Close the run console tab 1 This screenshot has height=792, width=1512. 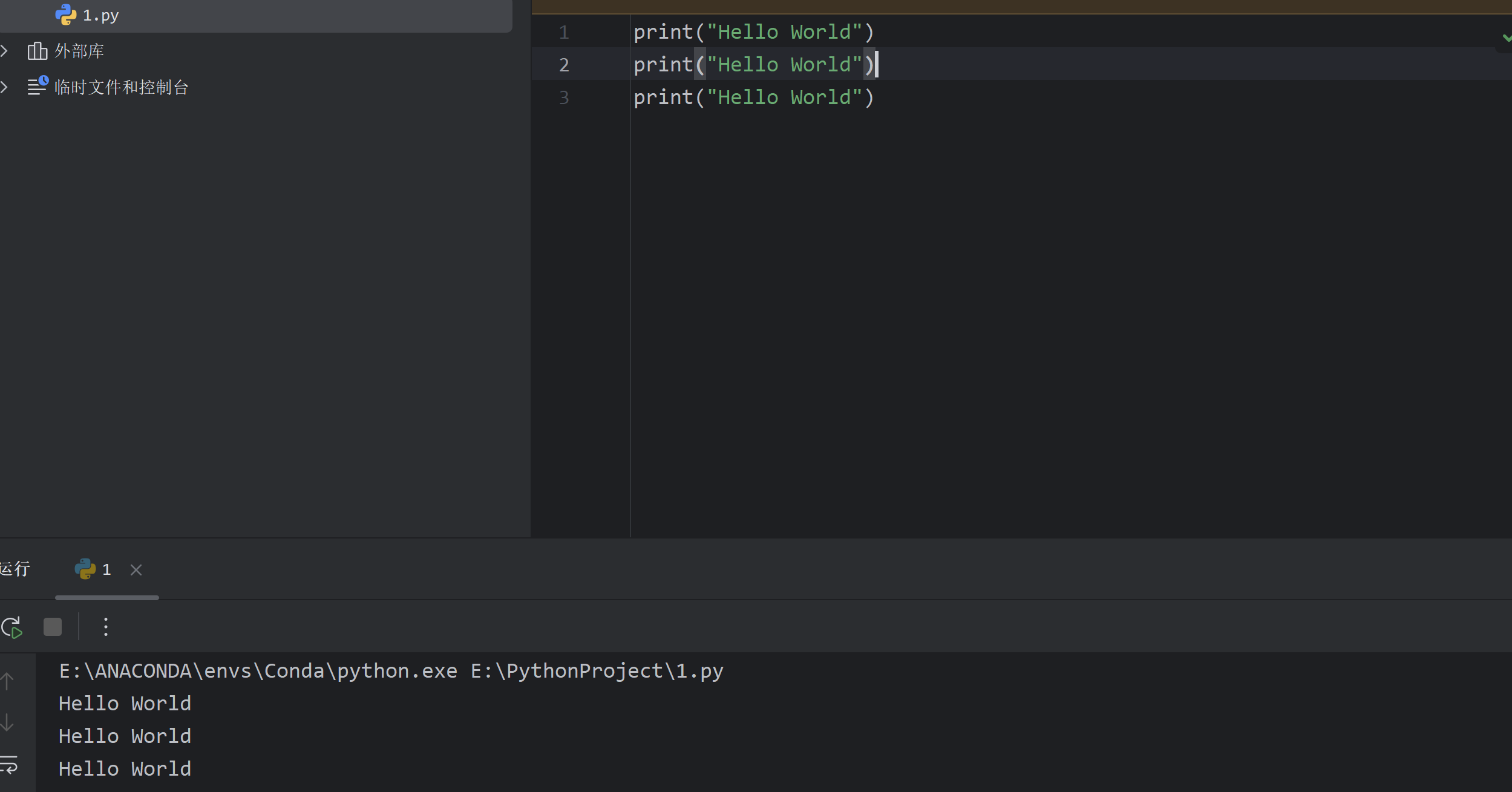[136, 569]
